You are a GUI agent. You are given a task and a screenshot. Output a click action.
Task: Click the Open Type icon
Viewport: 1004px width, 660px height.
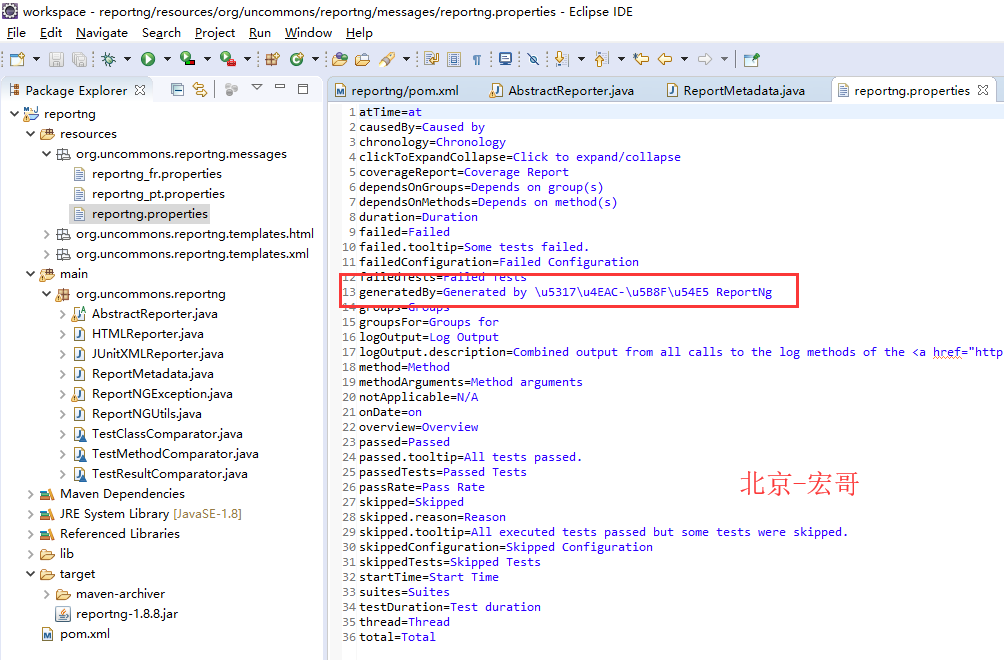(340, 60)
